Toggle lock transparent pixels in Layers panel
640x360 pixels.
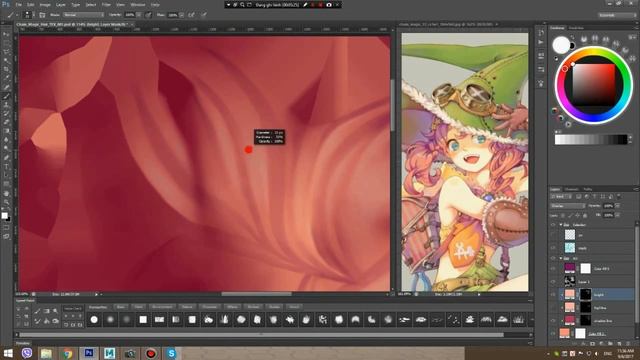[x=563, y=215]
